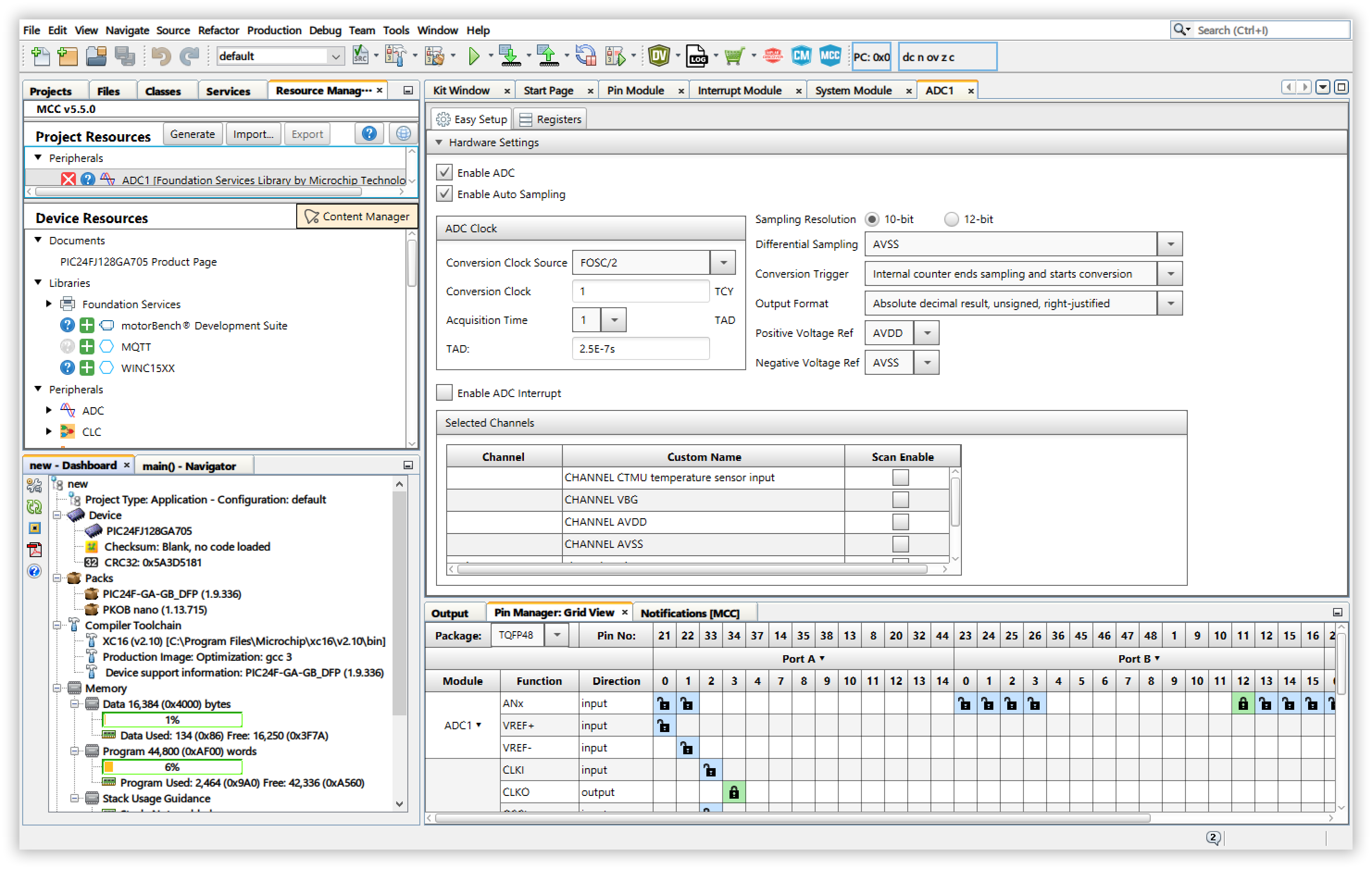Click the Conversion Clock input field
This screenshot has height=869, width=1372.
641,291
